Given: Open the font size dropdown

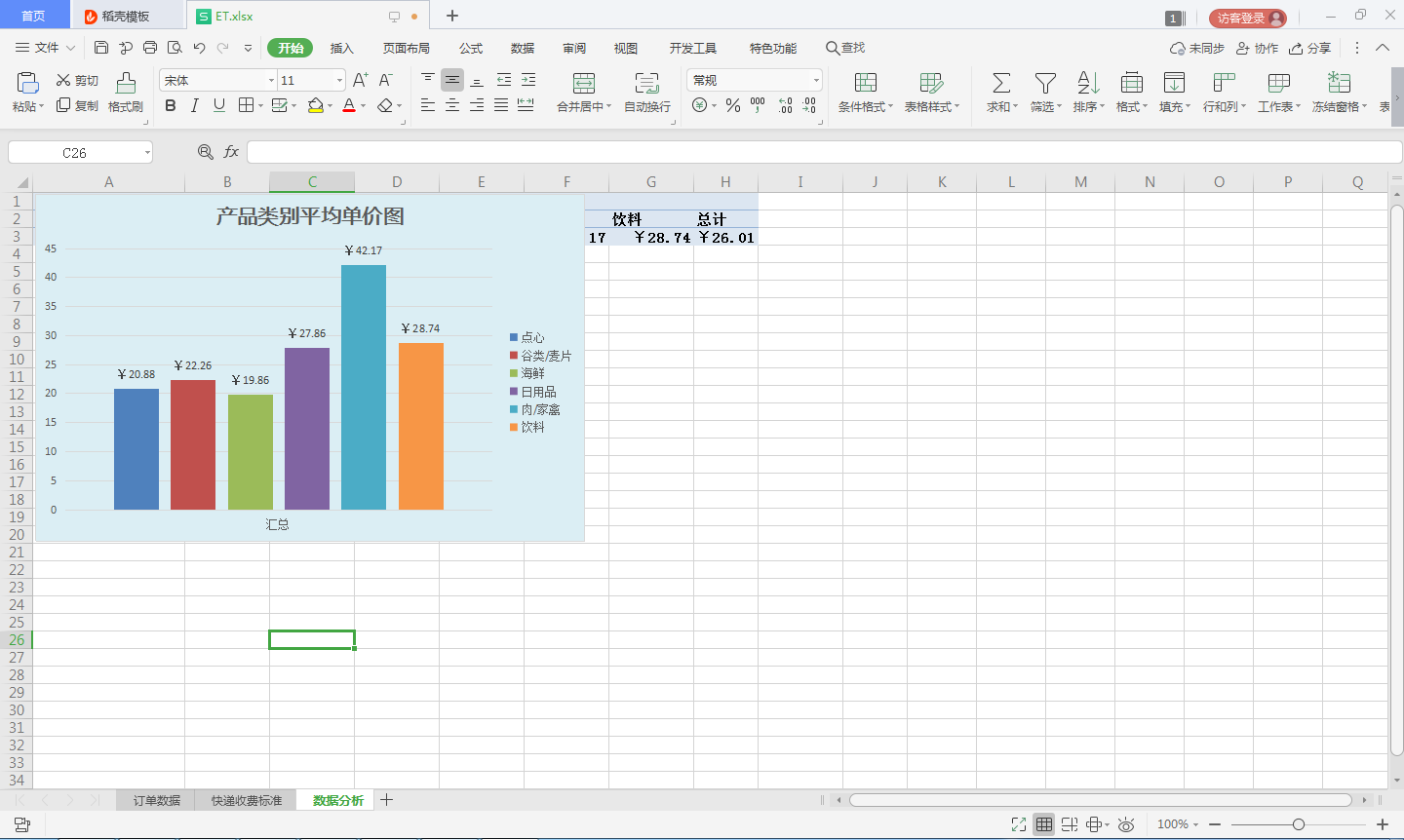Looking at the screenshot, I should [339, 80].
